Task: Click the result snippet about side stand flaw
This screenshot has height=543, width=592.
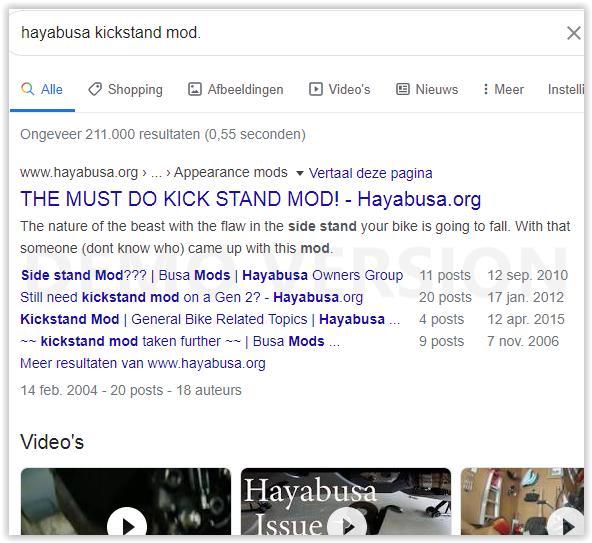Action: (295, 237)
